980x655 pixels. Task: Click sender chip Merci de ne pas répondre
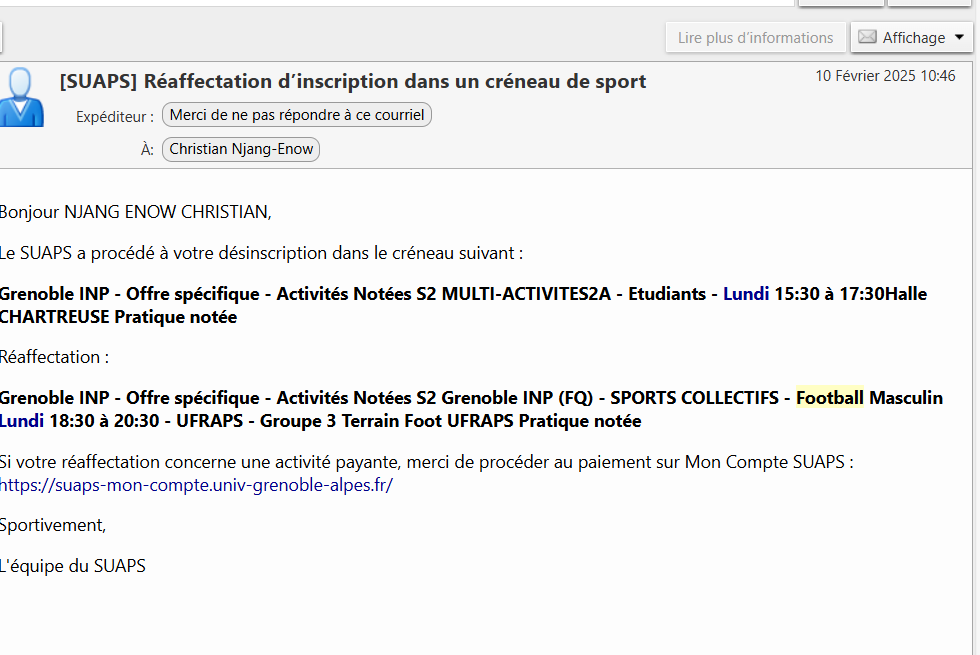[x=297, y=115]
